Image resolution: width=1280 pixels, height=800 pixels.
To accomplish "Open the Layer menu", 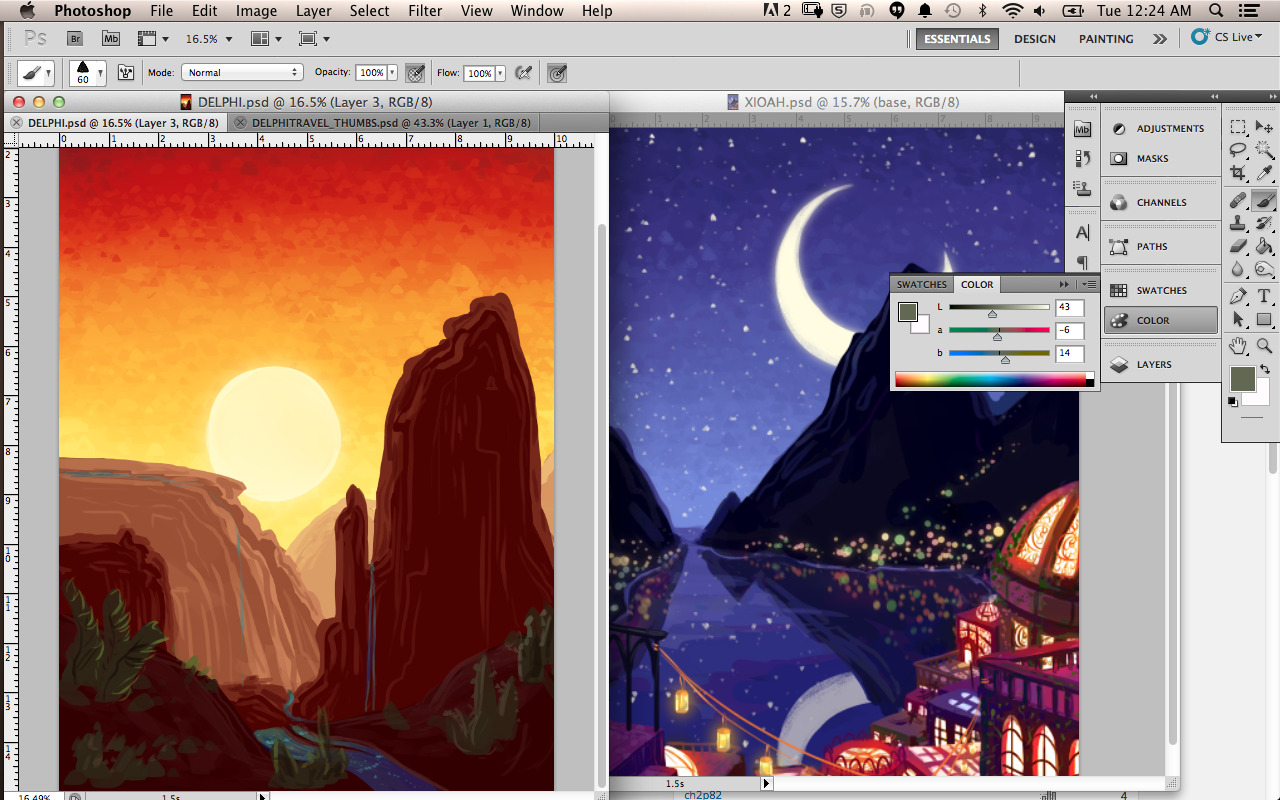I will (314, 11).
